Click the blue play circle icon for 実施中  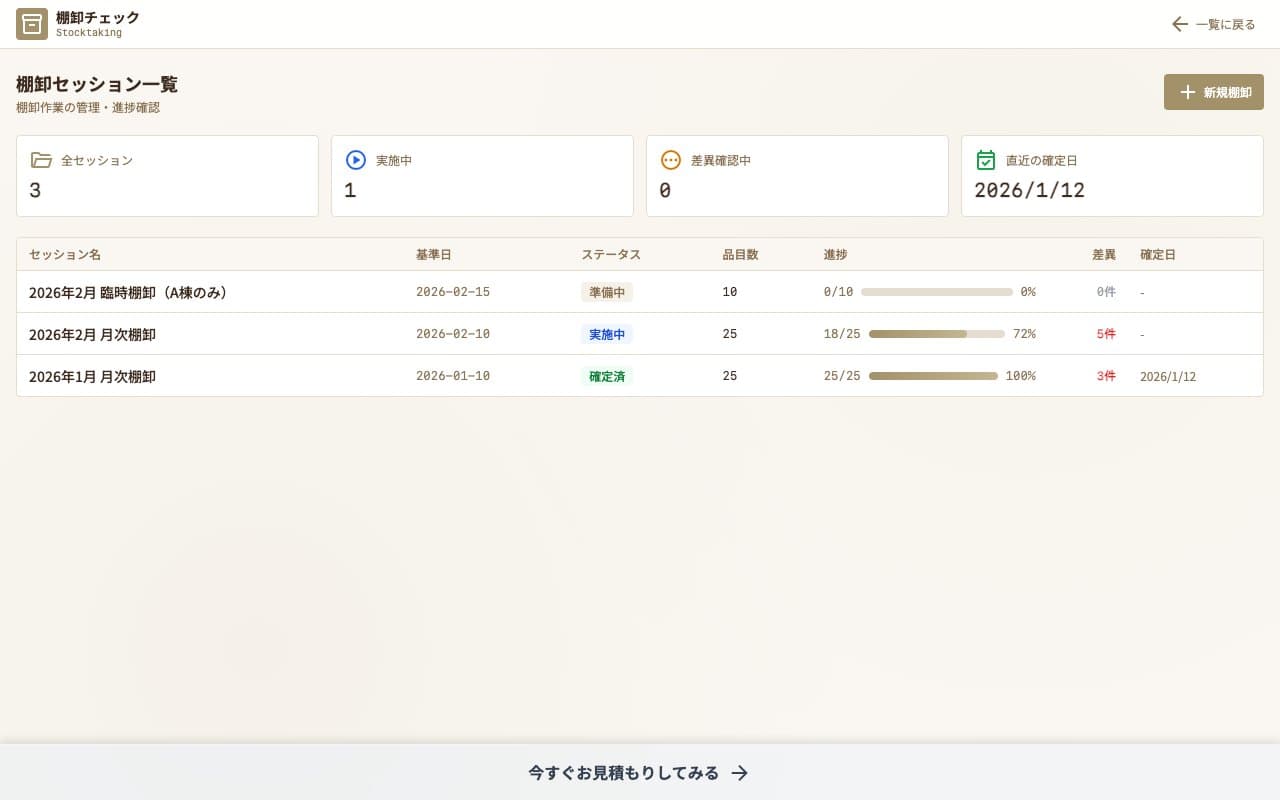click(356, 160)
